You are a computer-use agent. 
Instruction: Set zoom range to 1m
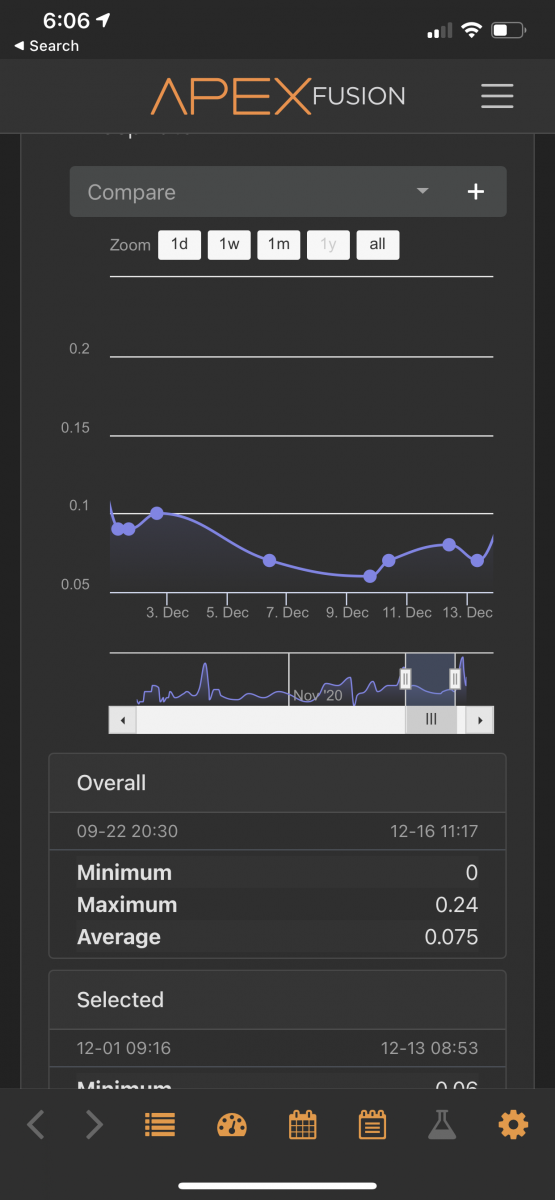tap(279, 245)
